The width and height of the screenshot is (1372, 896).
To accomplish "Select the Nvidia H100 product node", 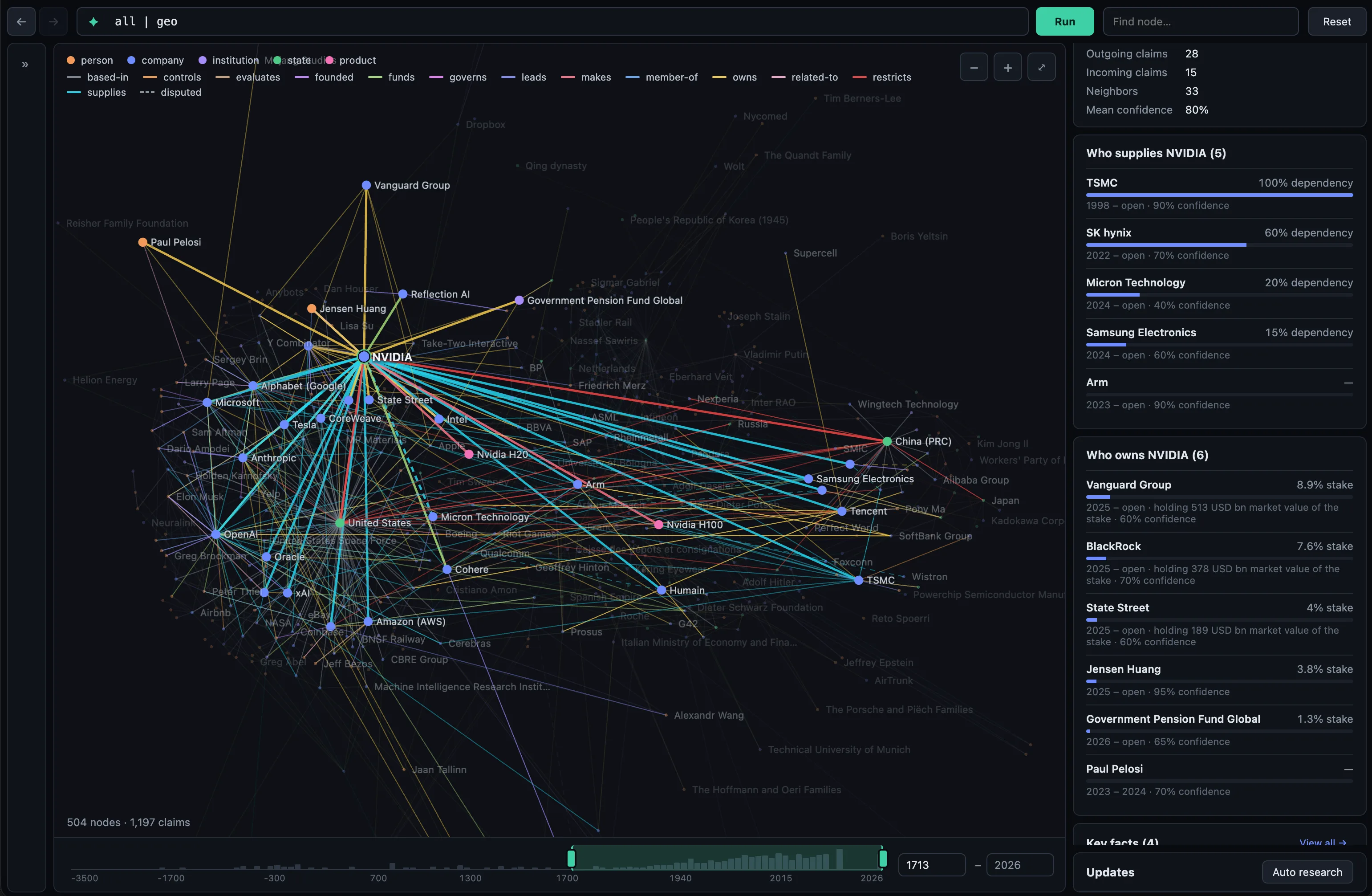I will pyautogui.click(x=658, y=525).
